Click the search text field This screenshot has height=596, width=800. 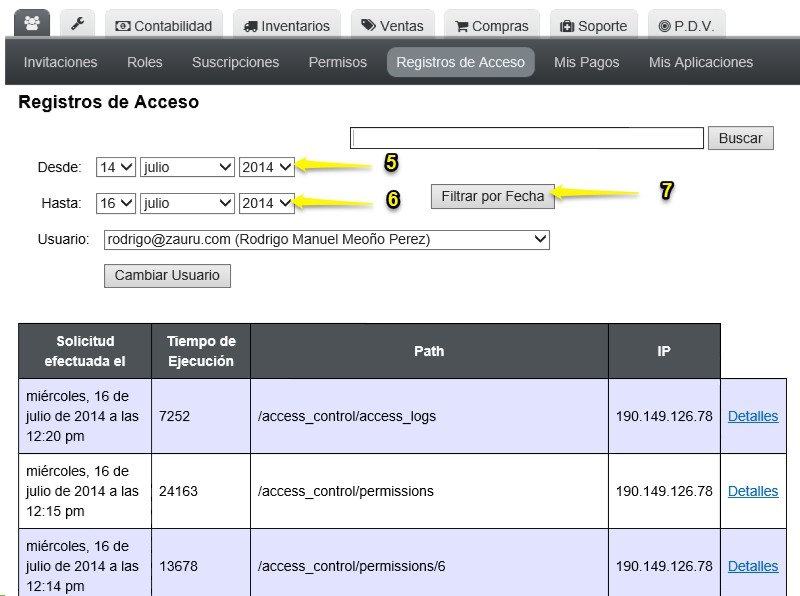click(527, 138)
